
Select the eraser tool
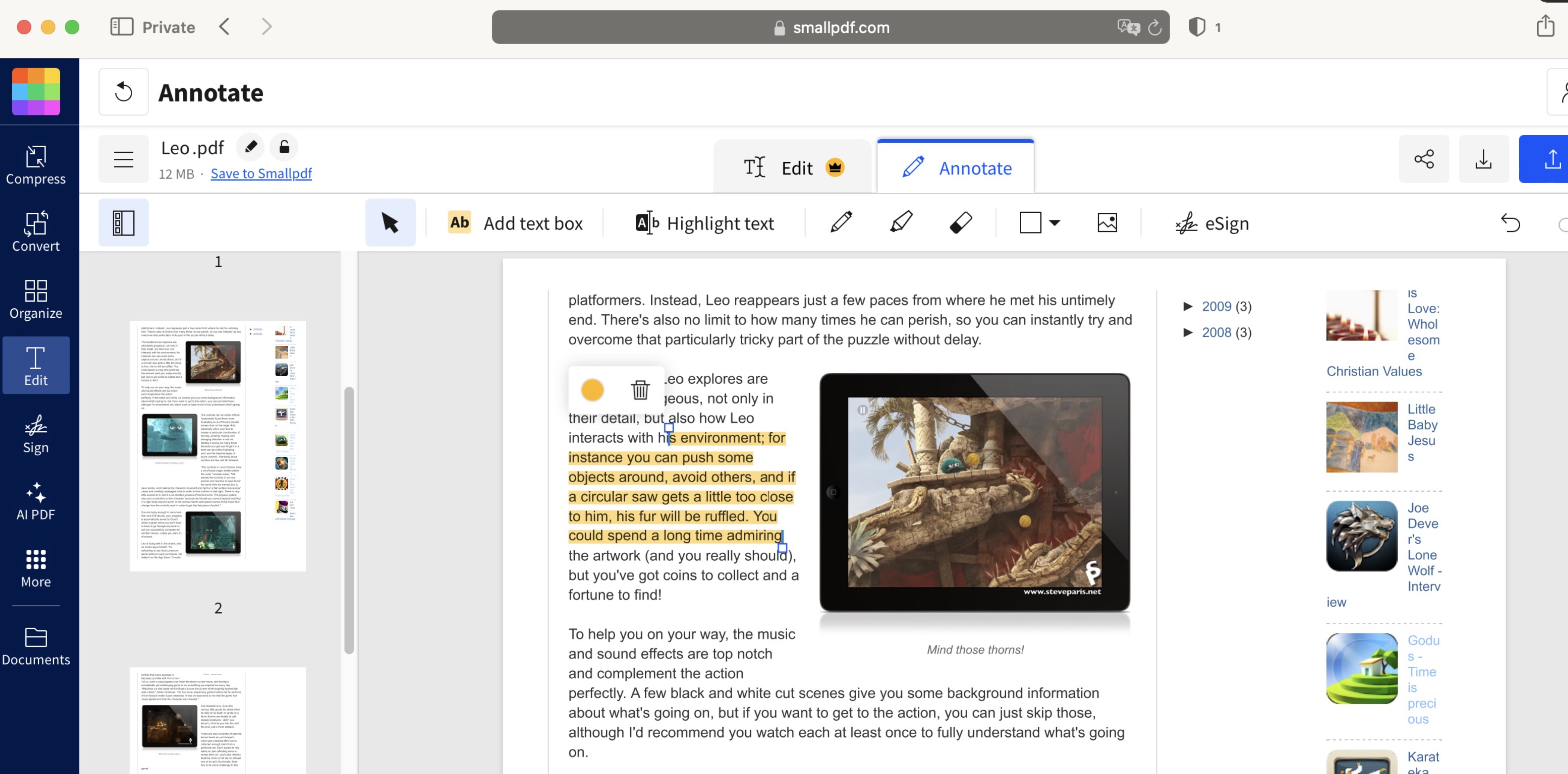tap(961, 223)
